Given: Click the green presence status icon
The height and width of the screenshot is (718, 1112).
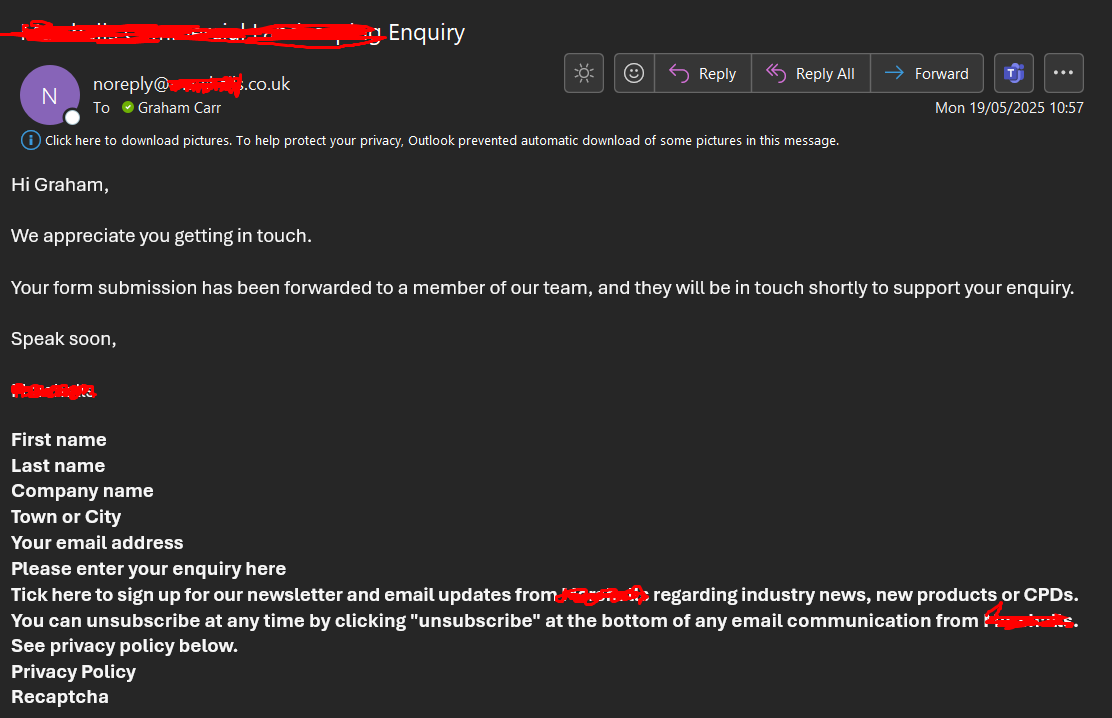Looking at the screenshot, I should coord(128,107).
